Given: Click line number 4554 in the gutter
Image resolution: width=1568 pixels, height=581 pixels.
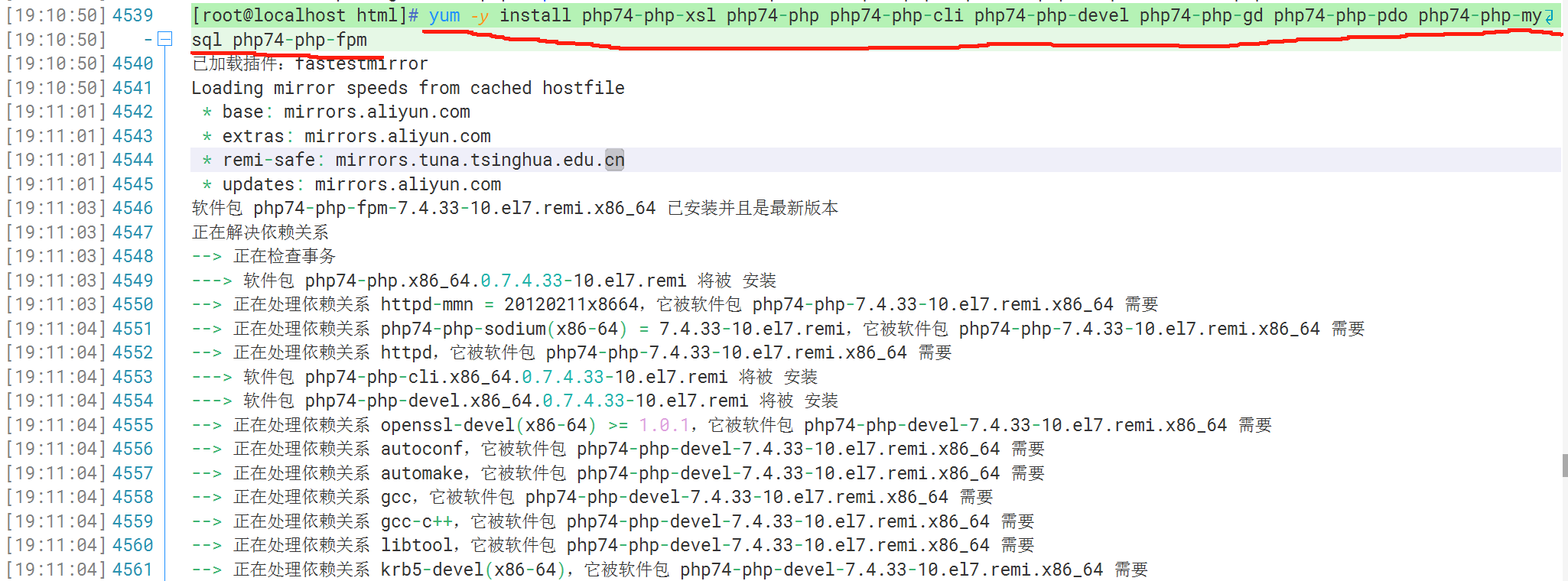Looking at the screenshot, I should pos(133,401).
